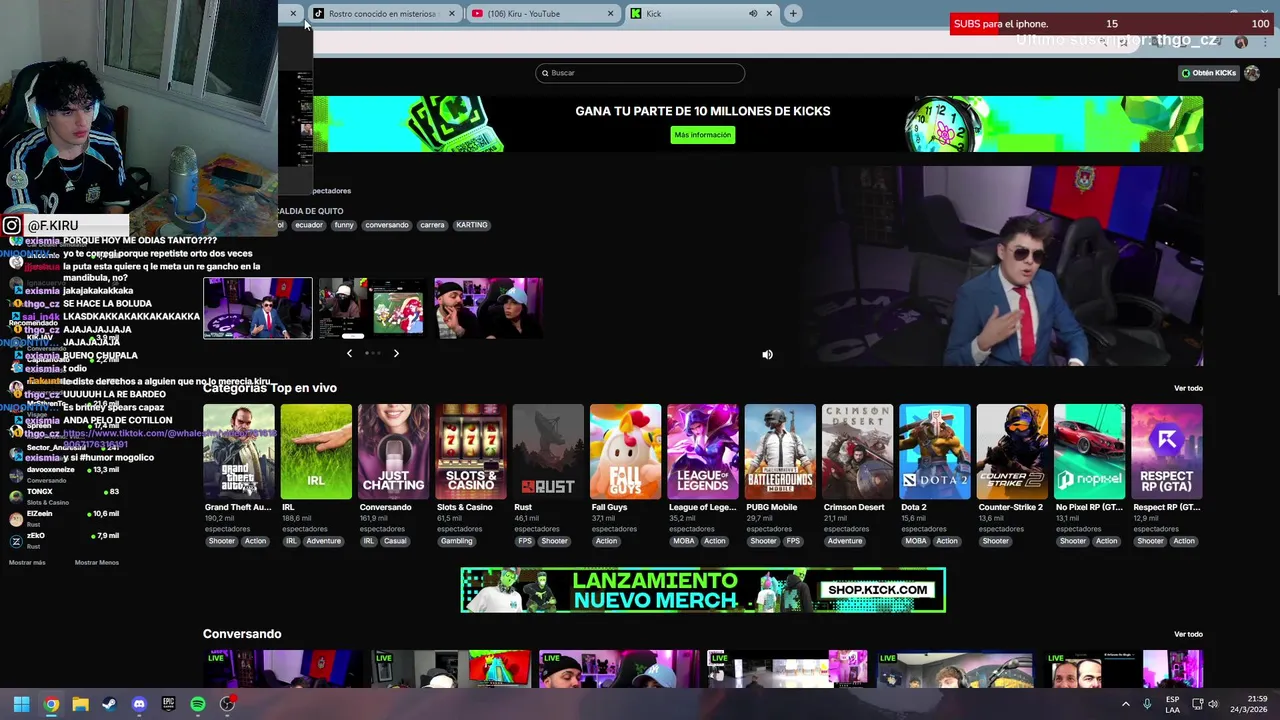Click Más información banner button

click(703, 135)
